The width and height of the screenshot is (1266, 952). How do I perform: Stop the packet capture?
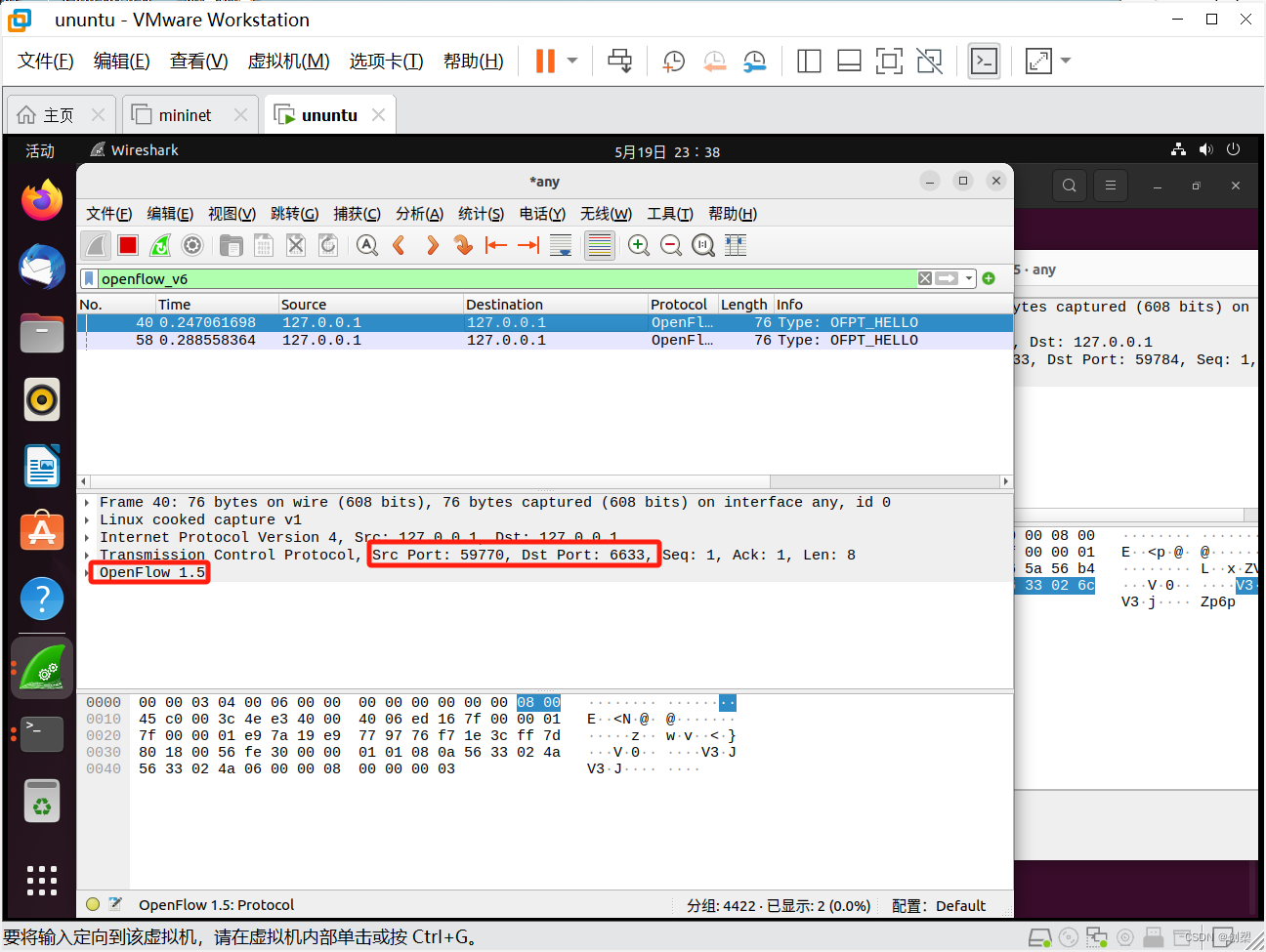(x=127, y=245)
